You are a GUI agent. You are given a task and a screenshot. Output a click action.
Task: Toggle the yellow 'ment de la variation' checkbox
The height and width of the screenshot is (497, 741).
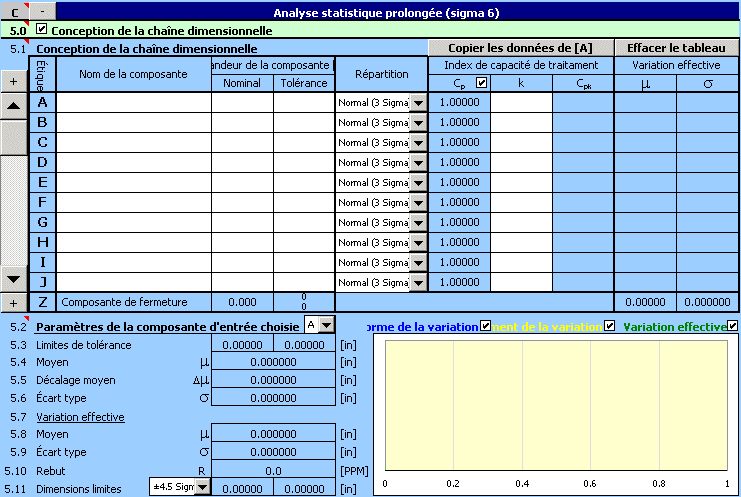[610, 326]
